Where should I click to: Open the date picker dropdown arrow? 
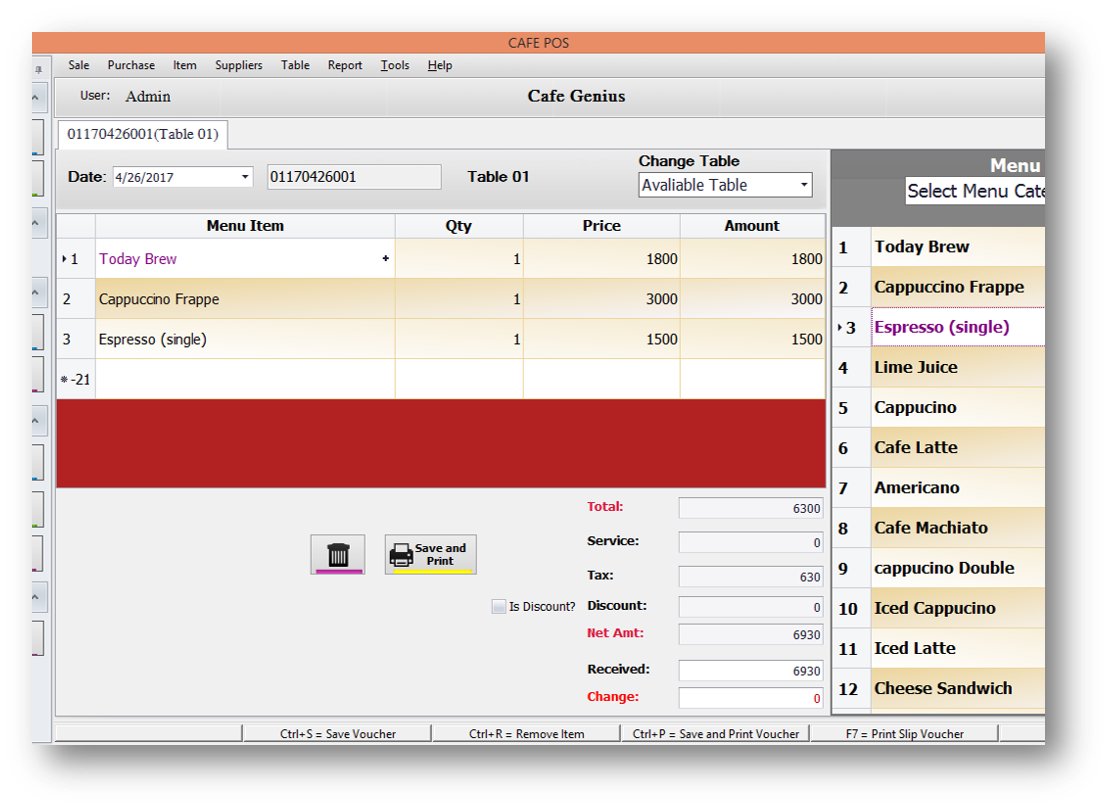tap(245, 178)
